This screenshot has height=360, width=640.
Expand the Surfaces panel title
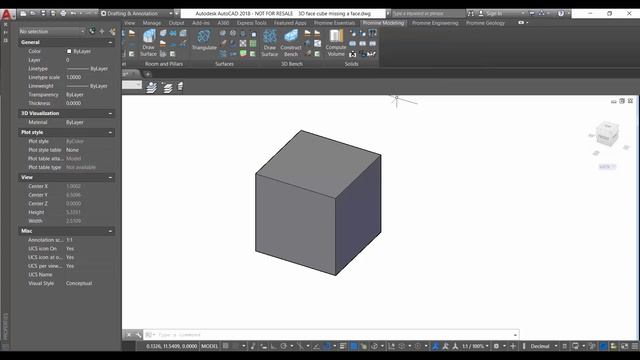(224, 64)
